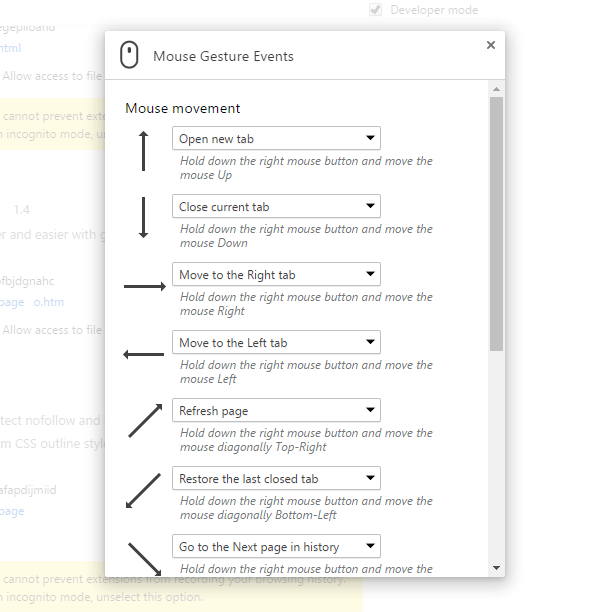Screen dimensions: 600x612
Task: Click the mouse icon in dialog header
Action: pyautogui.click(x=129, y=56)
